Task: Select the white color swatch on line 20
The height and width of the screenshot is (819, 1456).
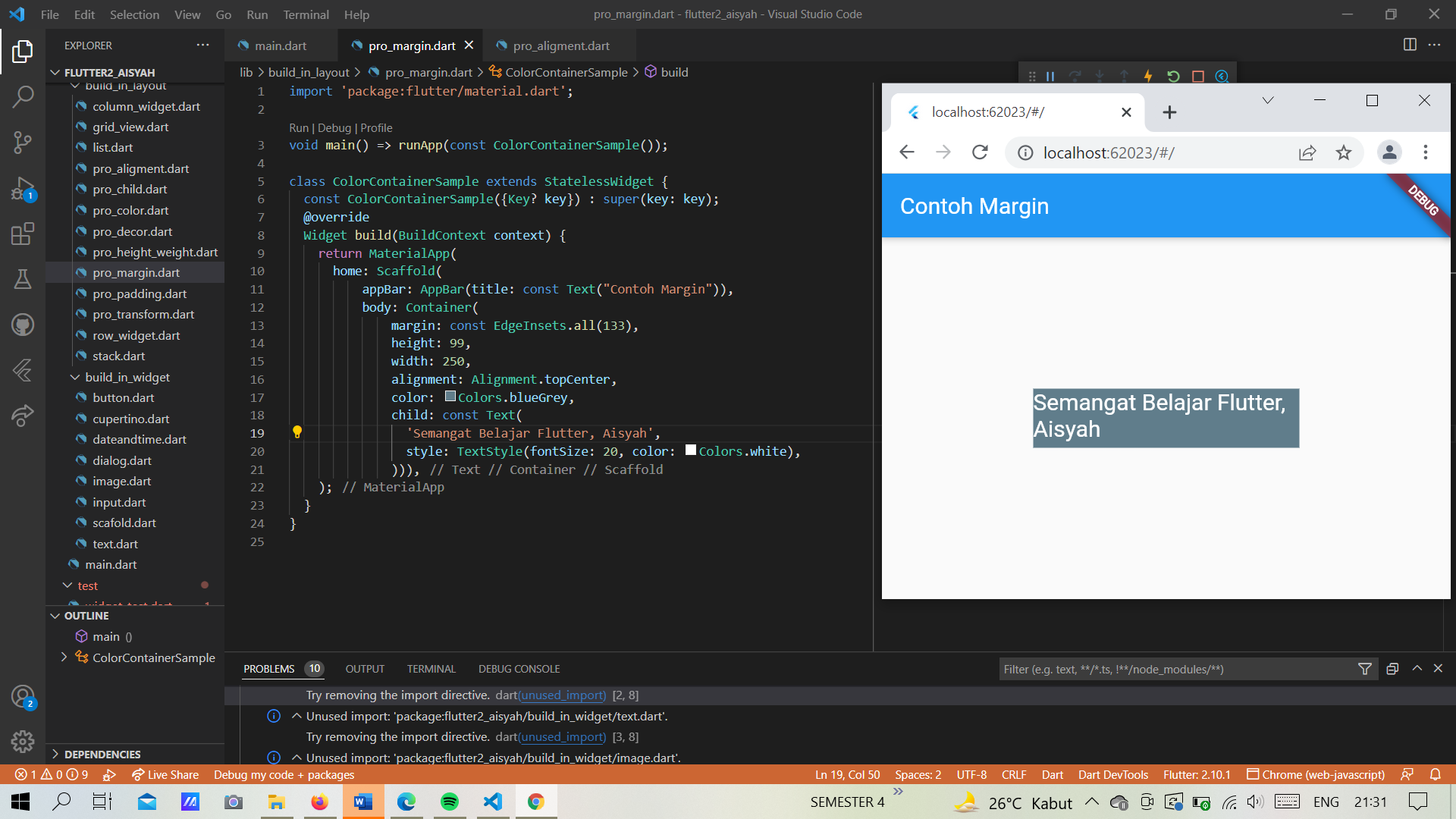Action: 690,450
